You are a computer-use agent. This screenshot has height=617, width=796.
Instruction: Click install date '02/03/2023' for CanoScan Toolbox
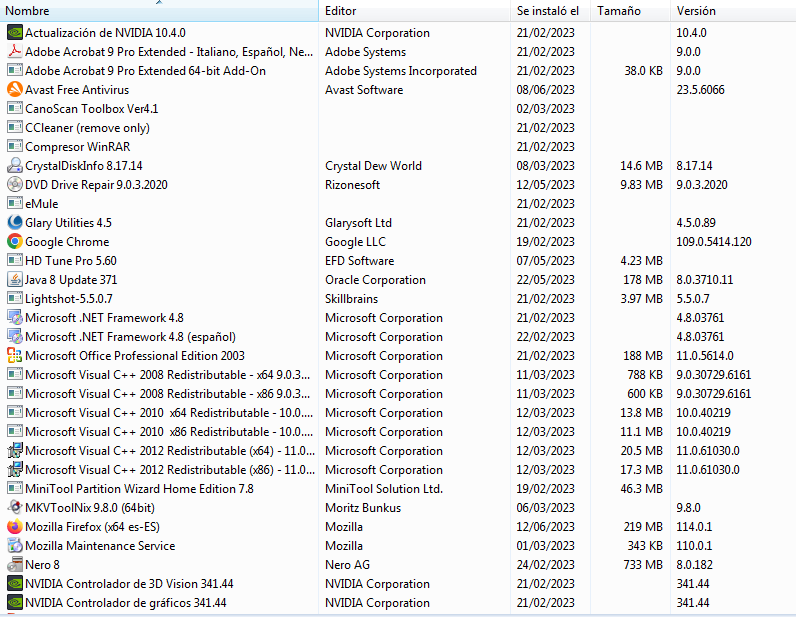coord(545,109)
